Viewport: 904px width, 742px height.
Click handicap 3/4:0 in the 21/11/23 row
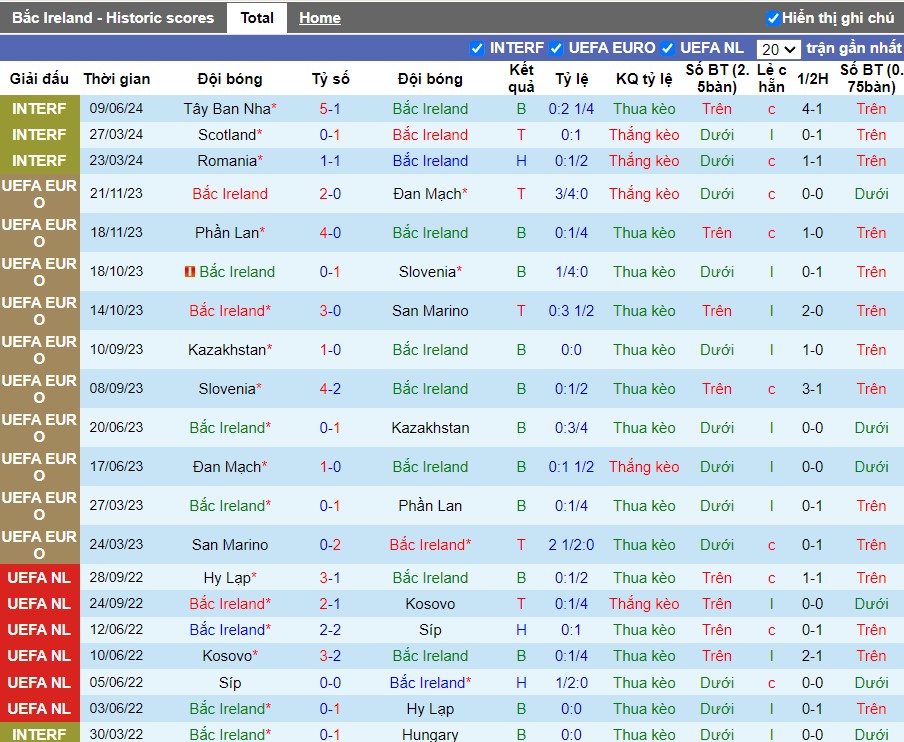571,193
